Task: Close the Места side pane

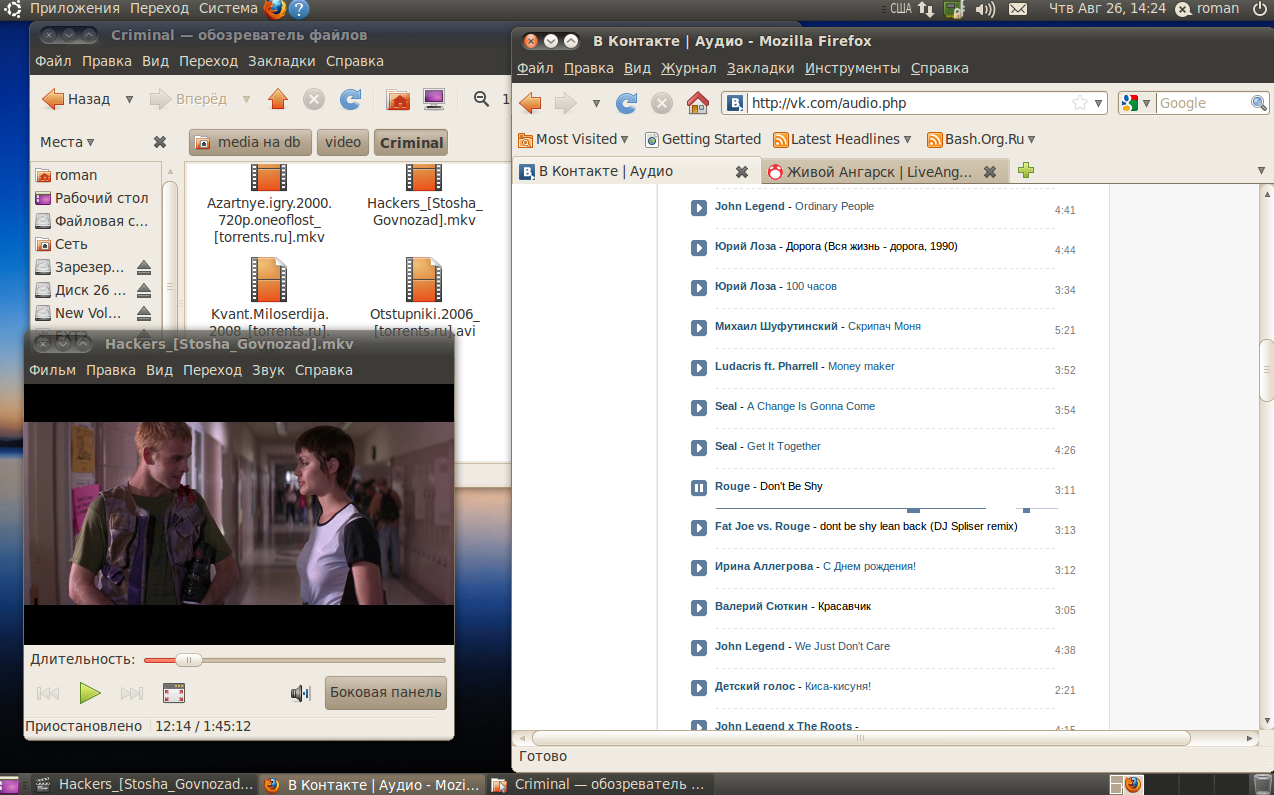Action: tap(160, 142)
